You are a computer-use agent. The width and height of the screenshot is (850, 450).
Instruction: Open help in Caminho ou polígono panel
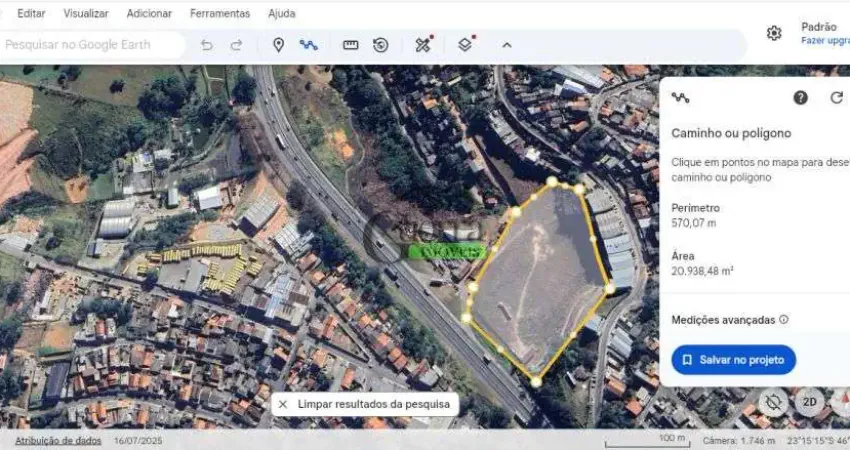tap(801, 98)
